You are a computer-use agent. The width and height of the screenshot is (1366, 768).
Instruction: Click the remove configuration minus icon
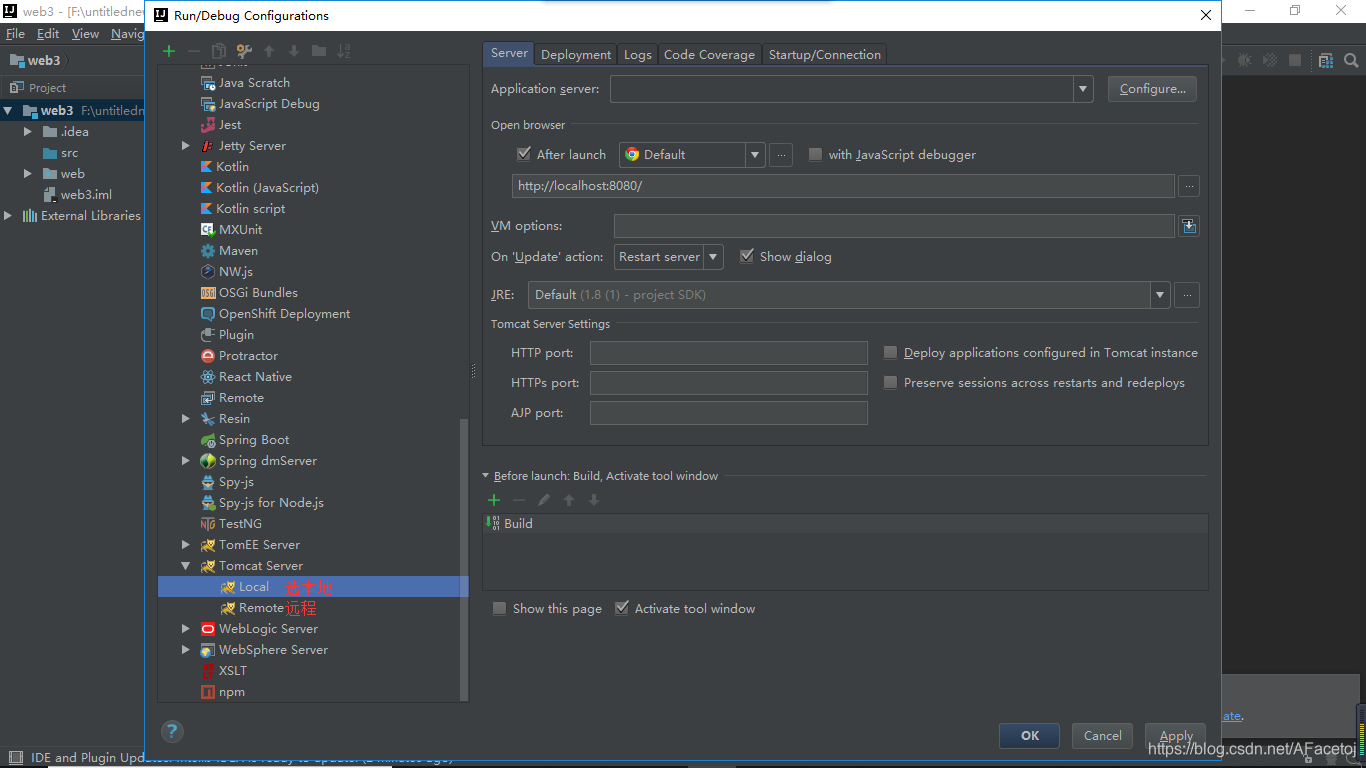[194, 51]
